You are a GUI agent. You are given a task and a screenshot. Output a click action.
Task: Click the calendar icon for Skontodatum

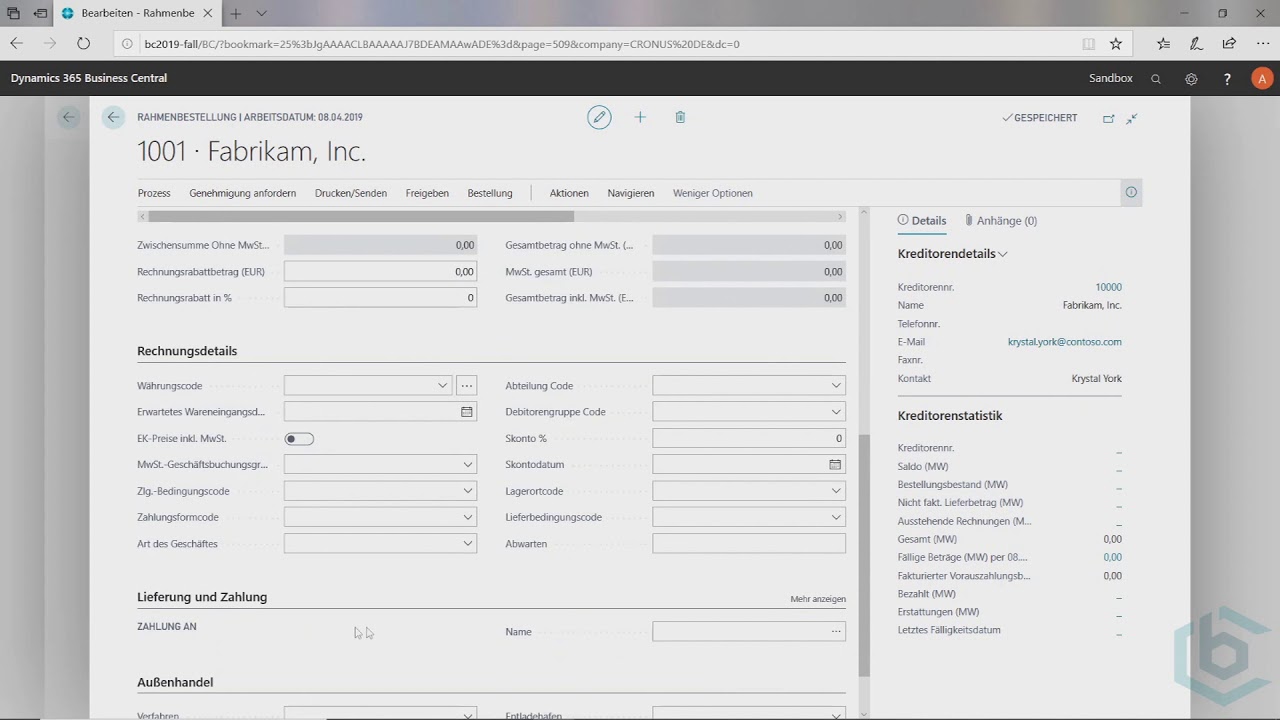pos(835,465)
